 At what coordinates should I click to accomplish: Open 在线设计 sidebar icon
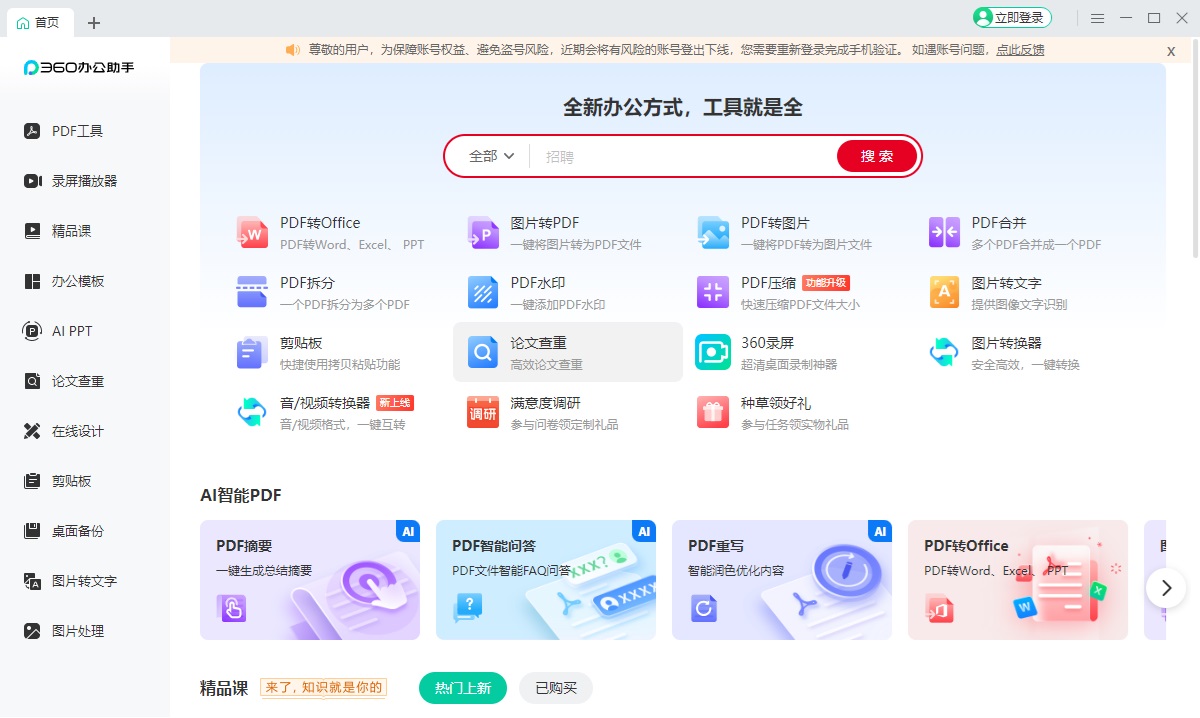(x=32, y=431)
